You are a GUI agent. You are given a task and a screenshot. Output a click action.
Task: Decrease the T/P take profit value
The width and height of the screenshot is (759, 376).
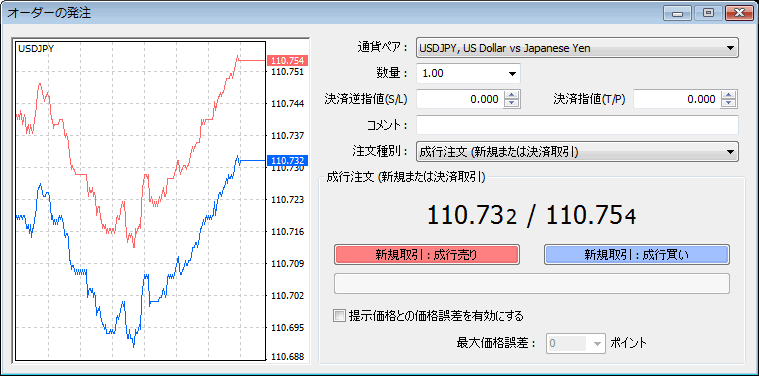[x=728, y=104]
